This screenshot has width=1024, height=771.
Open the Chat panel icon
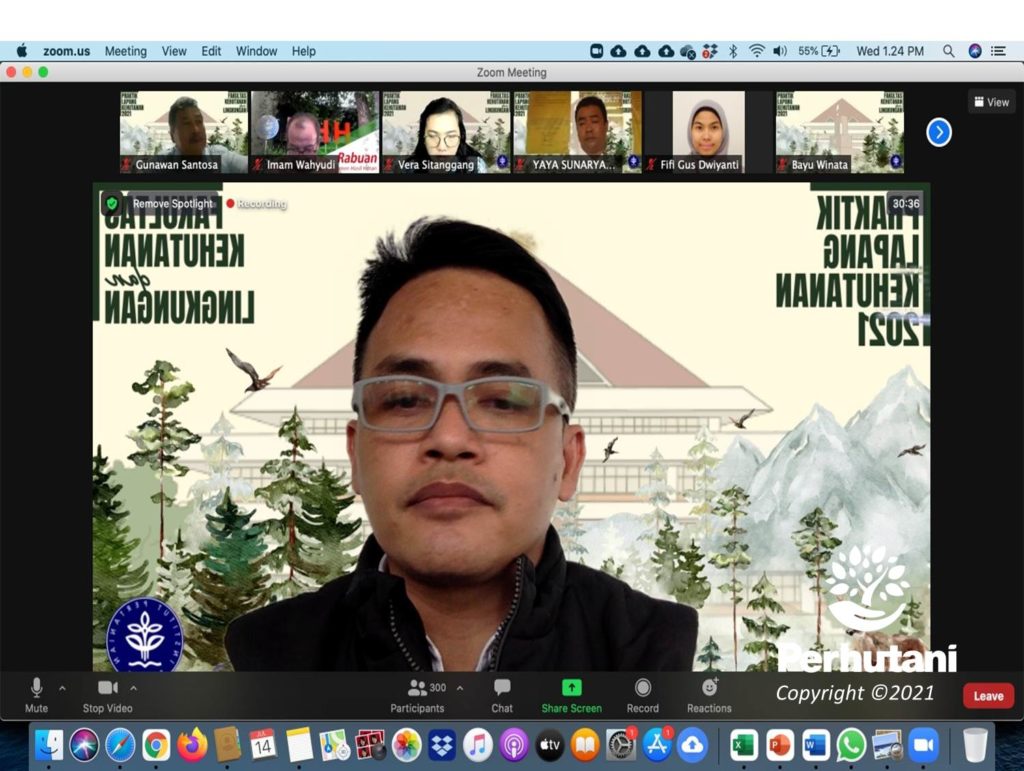(x=502, y=688)
